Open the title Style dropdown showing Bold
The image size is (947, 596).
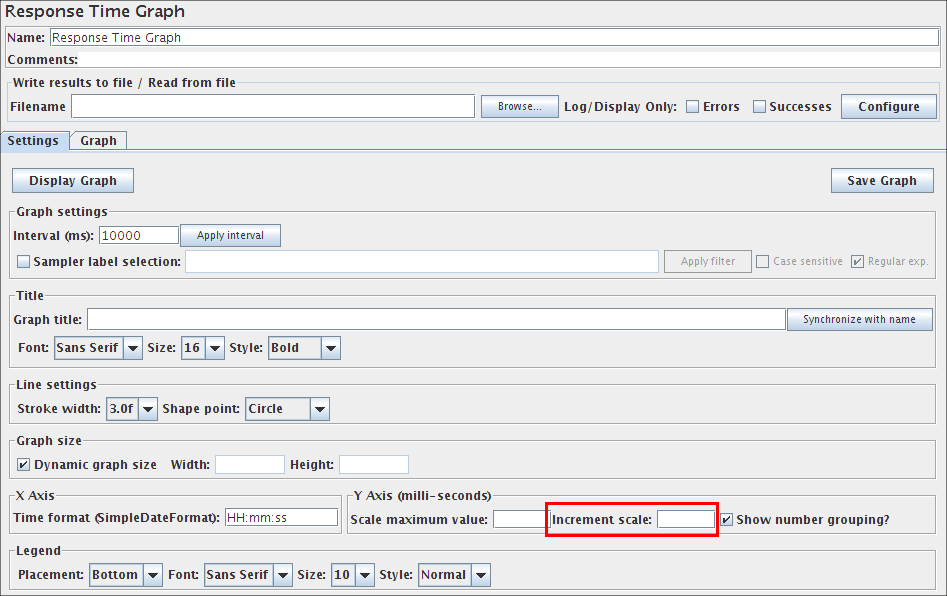click(304, 348)
